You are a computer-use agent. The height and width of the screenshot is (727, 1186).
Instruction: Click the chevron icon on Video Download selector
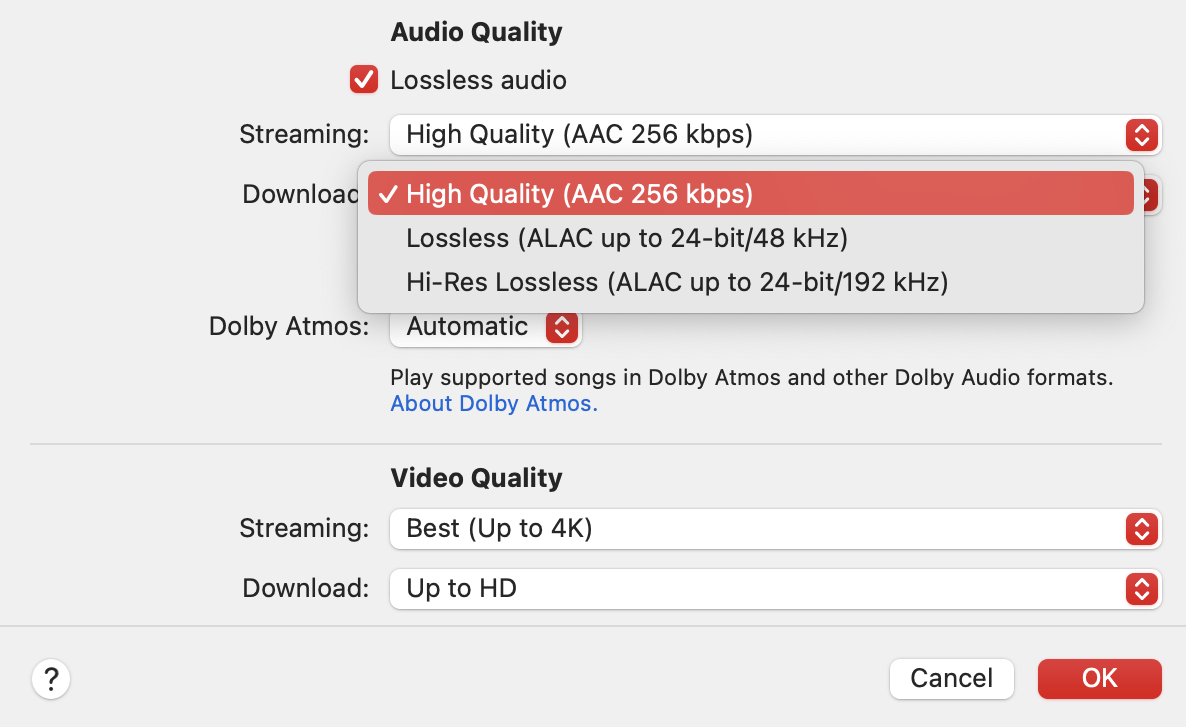coord(1141,589)
